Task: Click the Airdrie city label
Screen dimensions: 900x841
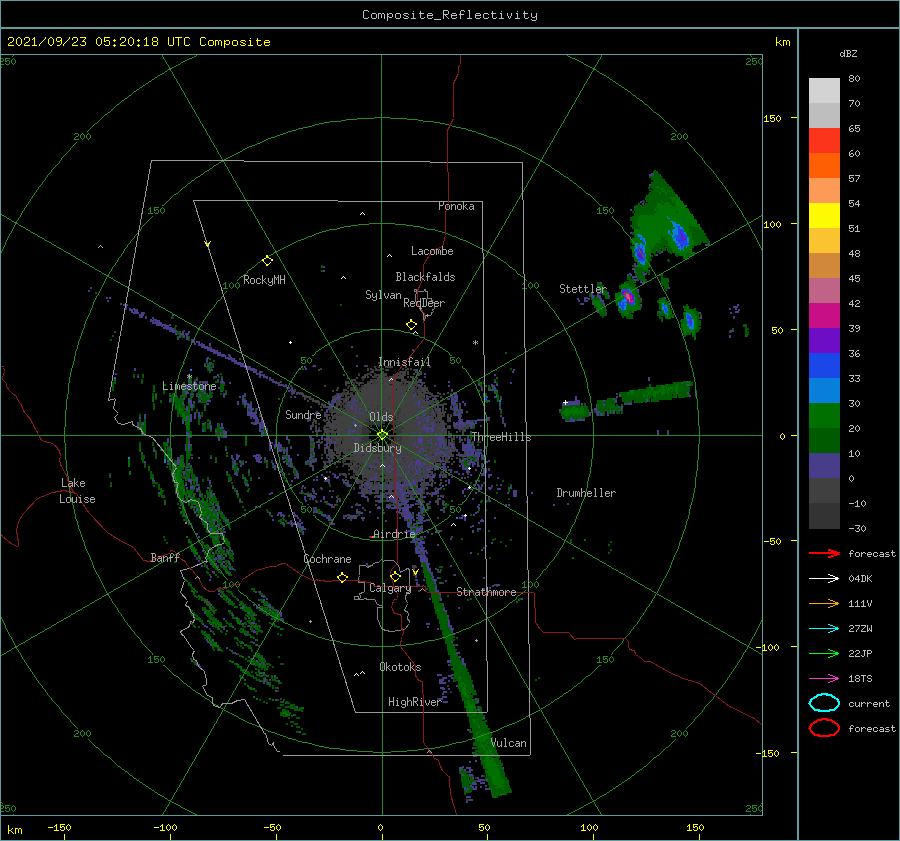Action: (394, 534)
